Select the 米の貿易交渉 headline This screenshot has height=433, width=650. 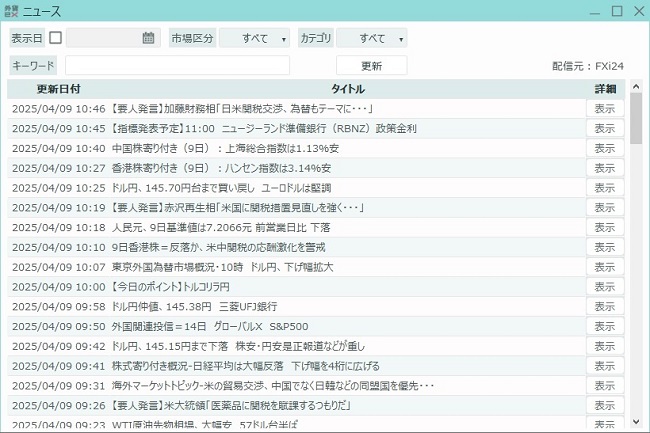click(x=273, y=386)
